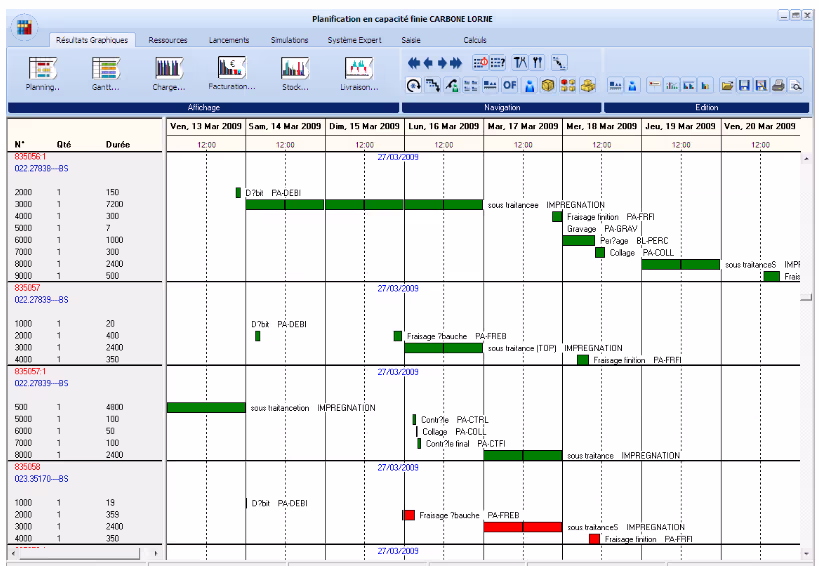
Task: Open the Ressources tab
Action: click(168, 40)
